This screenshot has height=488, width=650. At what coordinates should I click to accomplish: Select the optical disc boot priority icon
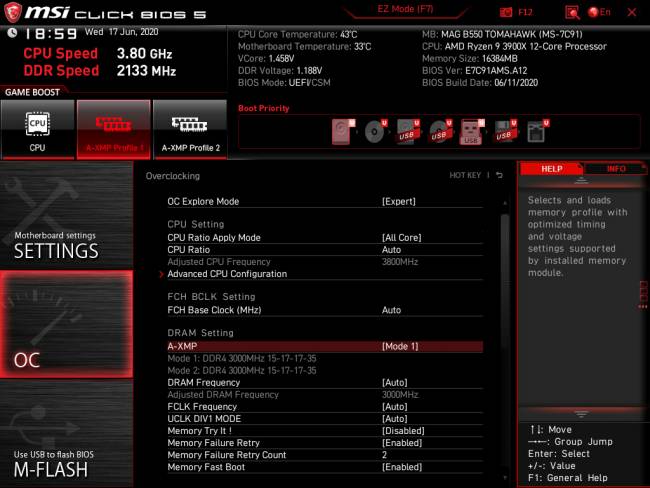(x=374, y=131)
